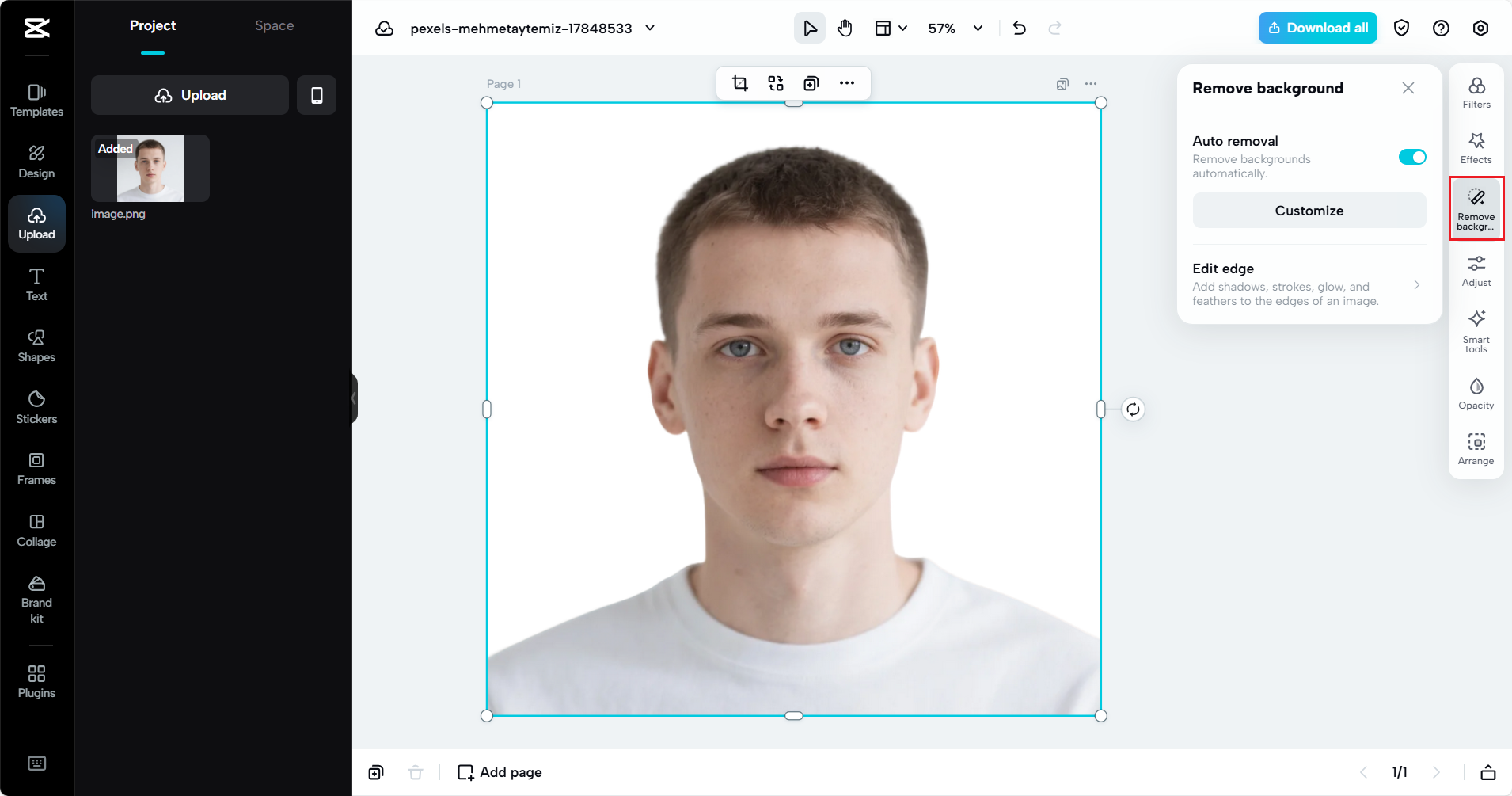Select the Crop tool above image
The width and height of the screenshot is (1512, 796).
point(740,83)
